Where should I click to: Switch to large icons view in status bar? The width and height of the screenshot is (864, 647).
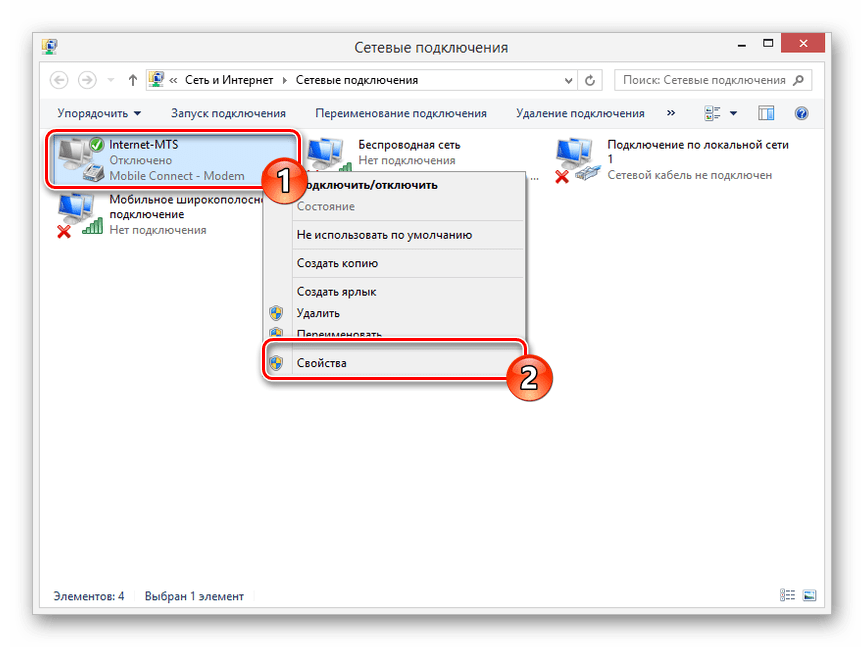coord(809,595)
